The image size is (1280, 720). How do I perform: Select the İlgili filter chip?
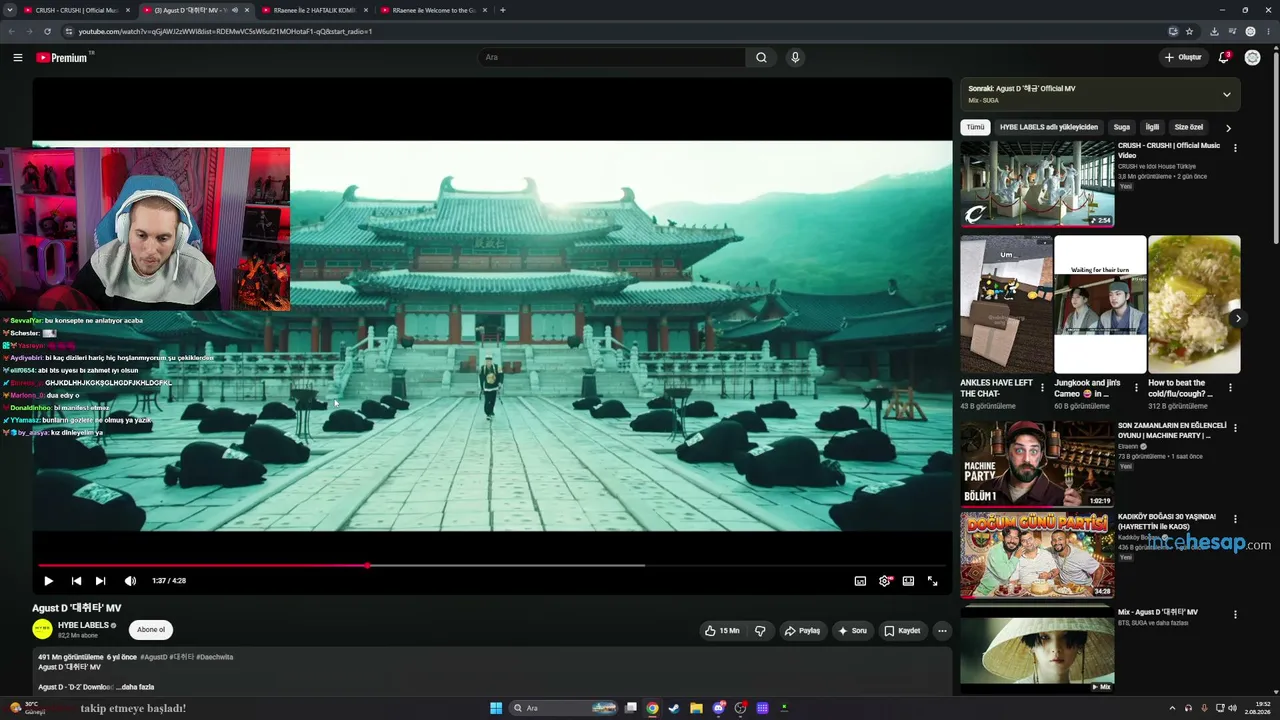pyautogui.click(x=1152, y=127)
